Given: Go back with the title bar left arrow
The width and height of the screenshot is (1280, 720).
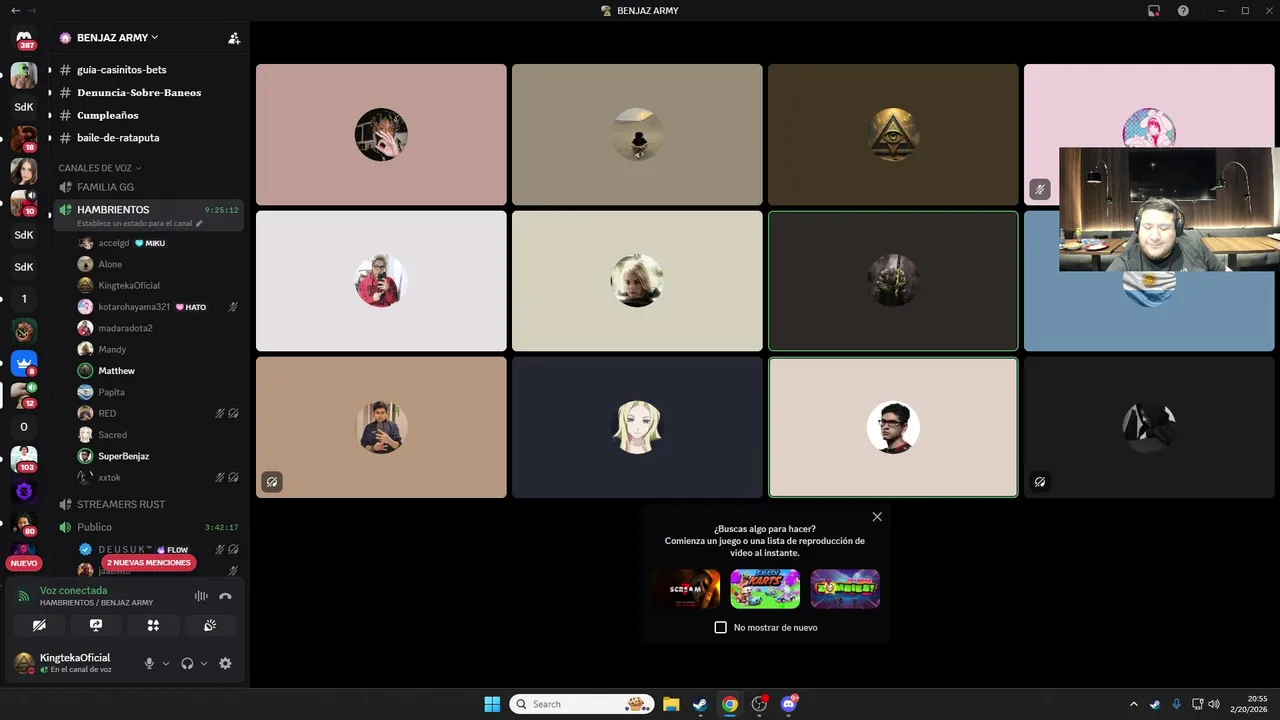Looking at the screenshot, I should coord(15,10).
